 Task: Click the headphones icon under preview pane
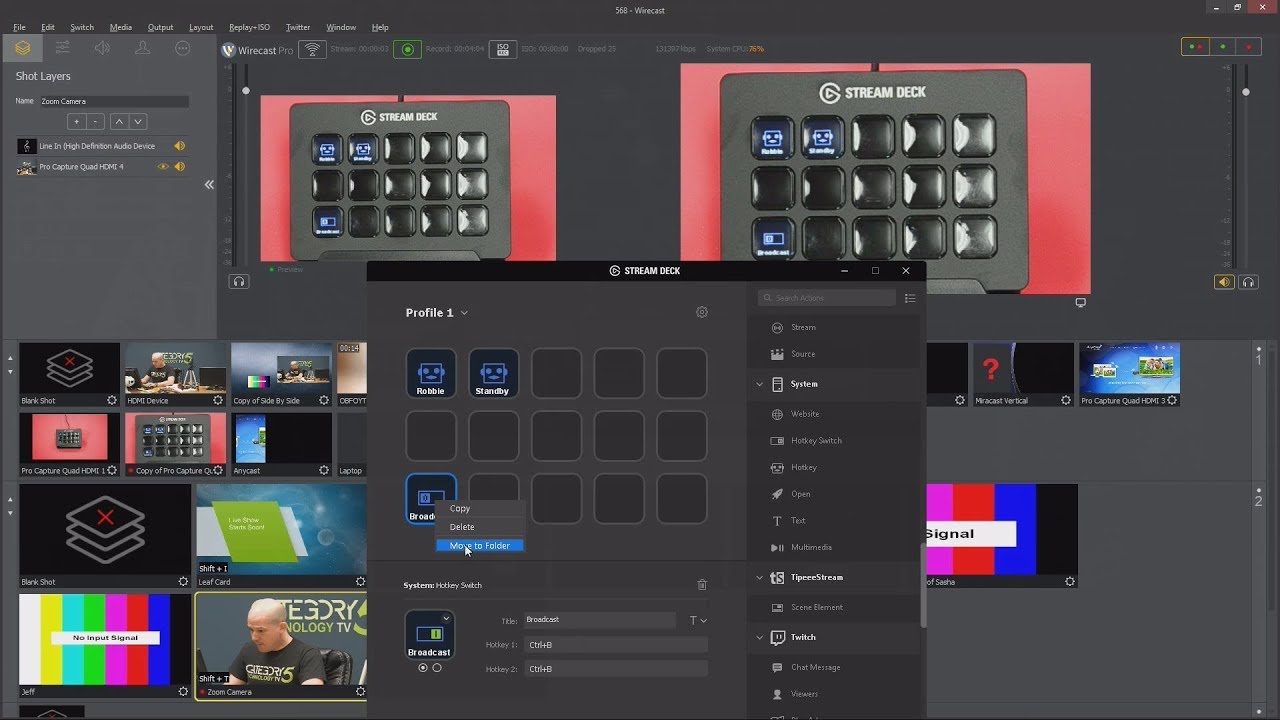tap(239, 282)
